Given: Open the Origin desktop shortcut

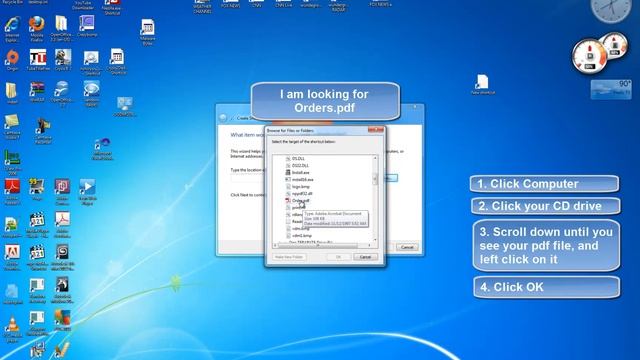Looking at the screenshot, I should [12, 60].
